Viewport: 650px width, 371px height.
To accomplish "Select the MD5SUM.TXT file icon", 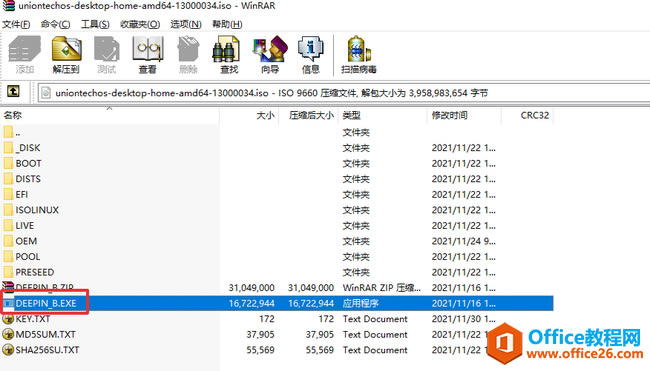I will pos(8,334).
